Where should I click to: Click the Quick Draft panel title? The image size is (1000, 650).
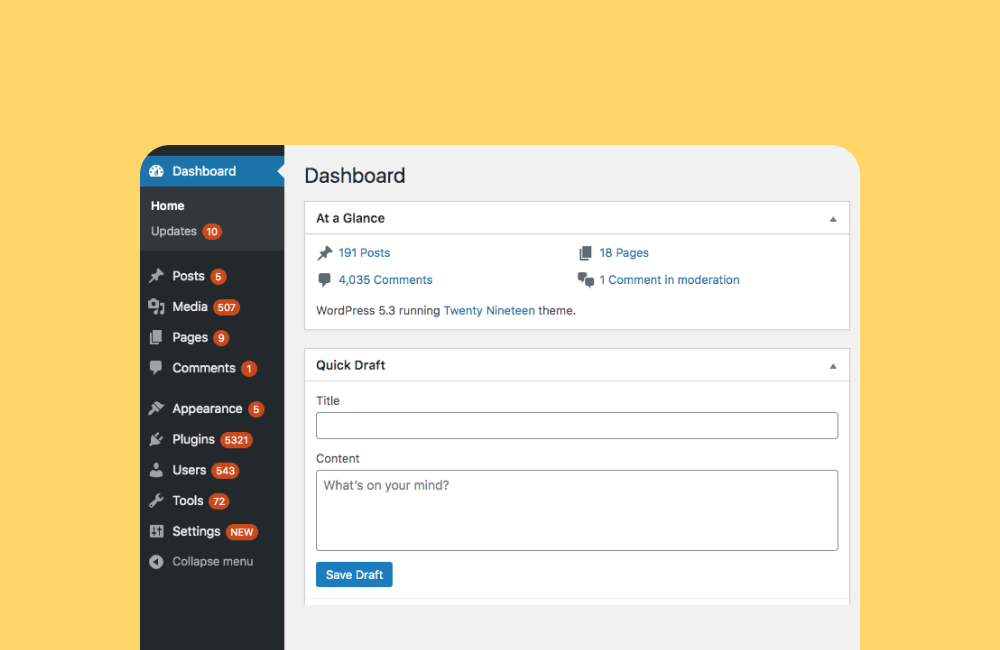pyautogui.click(x=351, y=366)
